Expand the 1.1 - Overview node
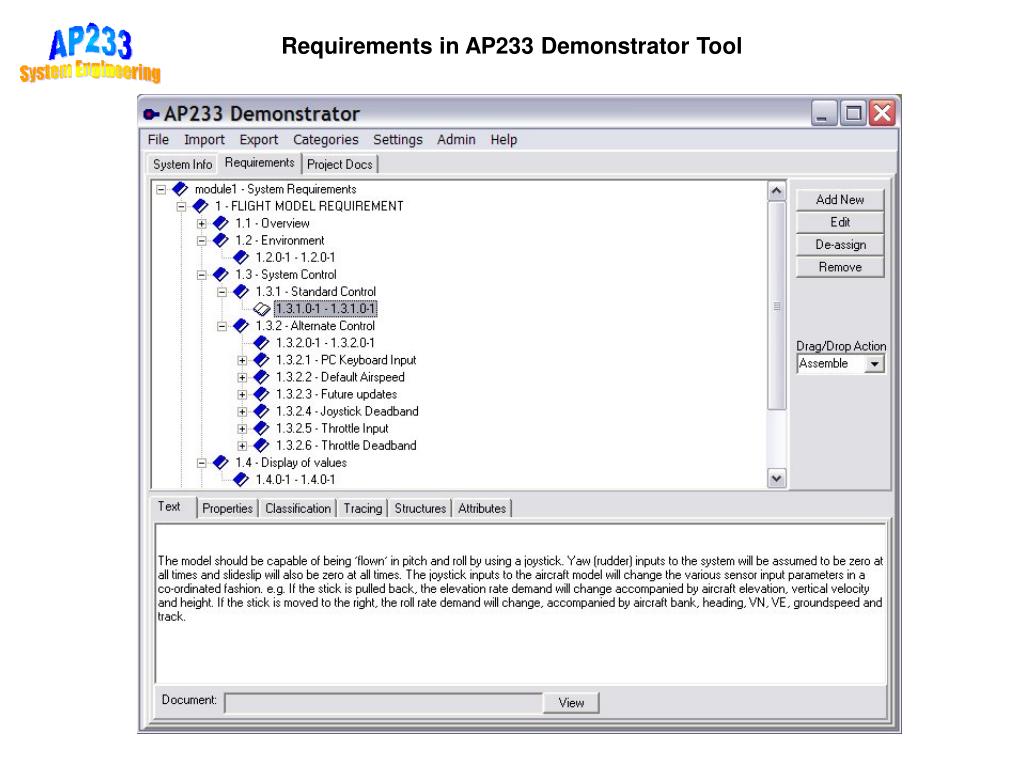Image resolution: width=1024 pixels, height=768 pixels. (202, 224)
